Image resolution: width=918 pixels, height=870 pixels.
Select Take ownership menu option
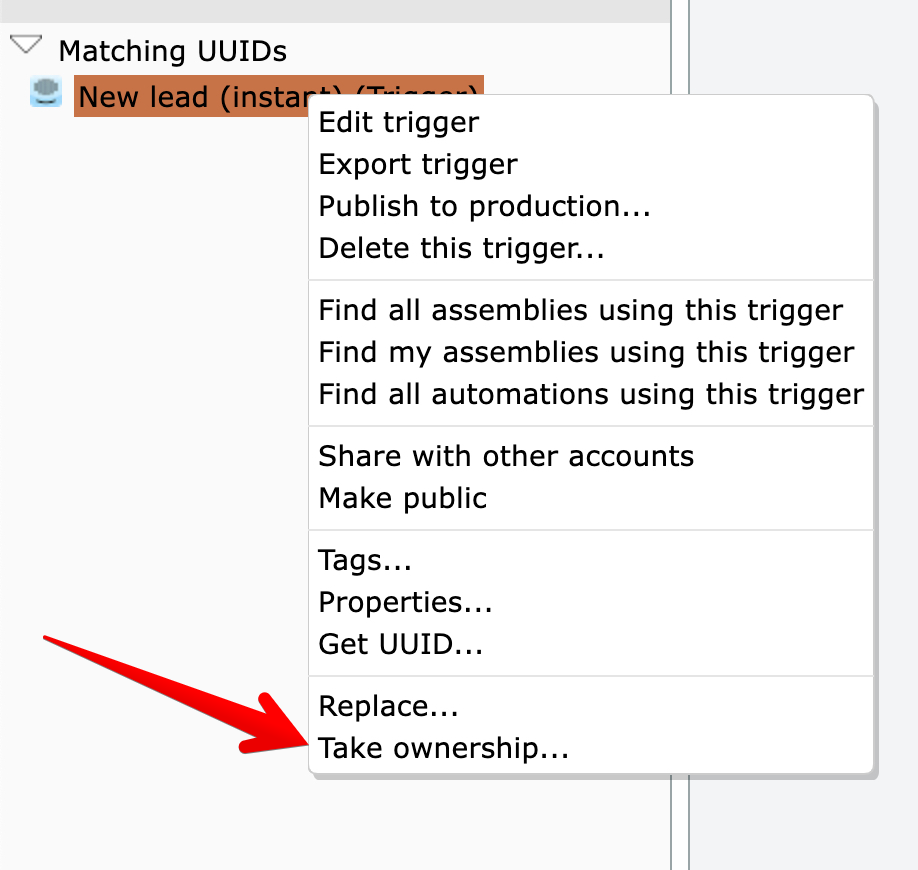coord(443,748)
